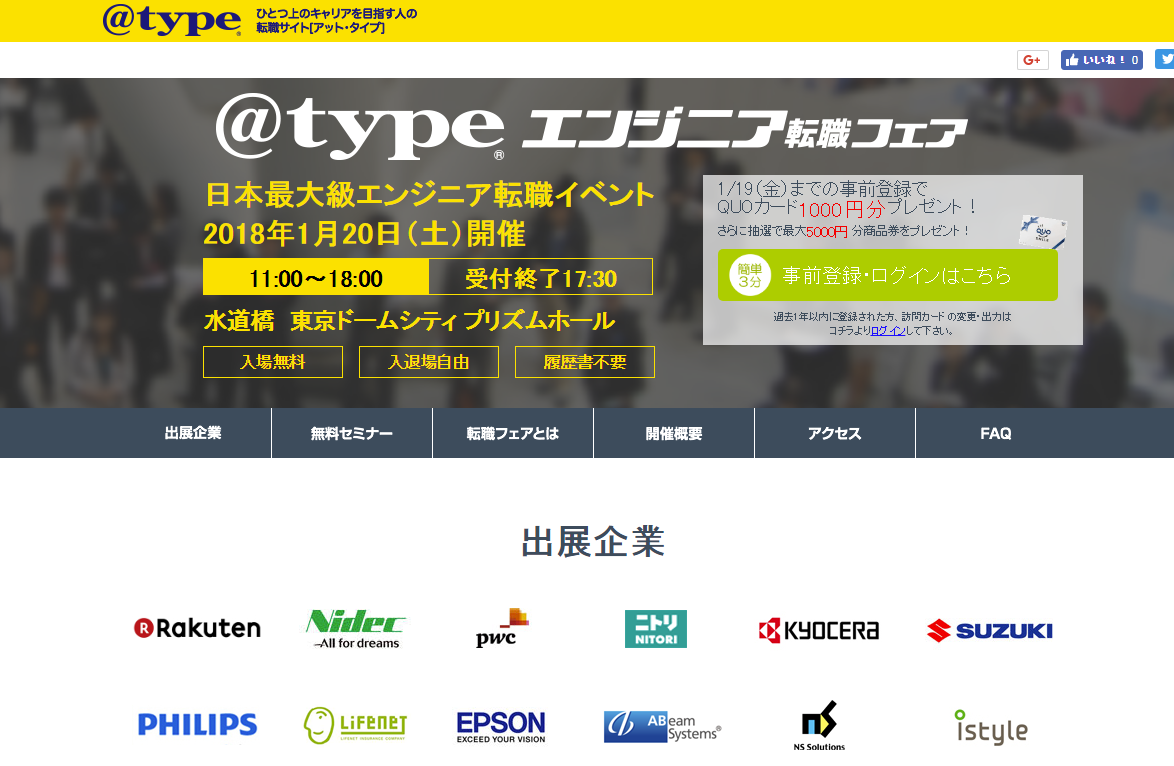Open the ABeam Systems logo
Screen dimensions: 1174x766
coord(663,726)
